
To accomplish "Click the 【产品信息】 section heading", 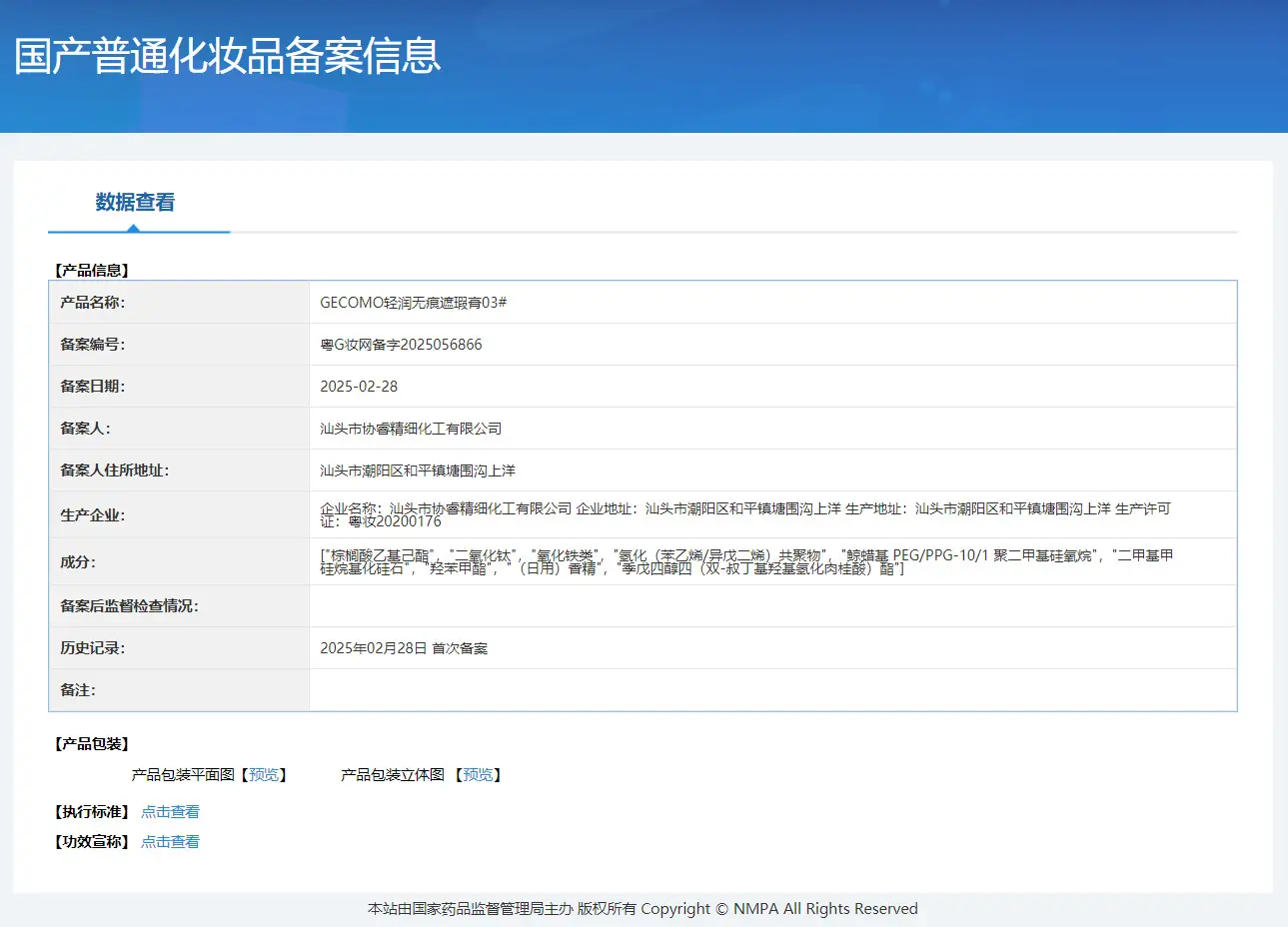I will coord(92,271).
